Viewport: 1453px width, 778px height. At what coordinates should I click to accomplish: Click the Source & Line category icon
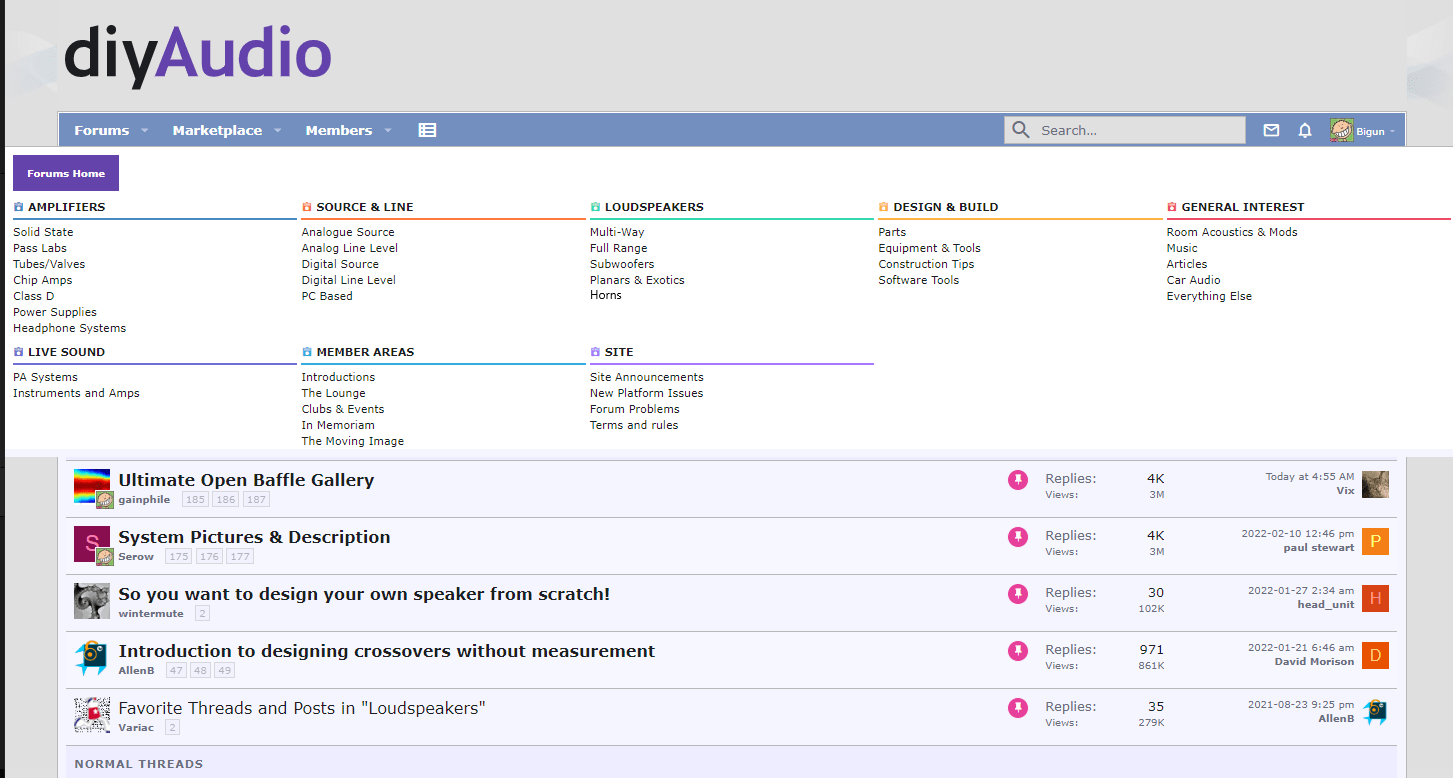coord(307,207)
